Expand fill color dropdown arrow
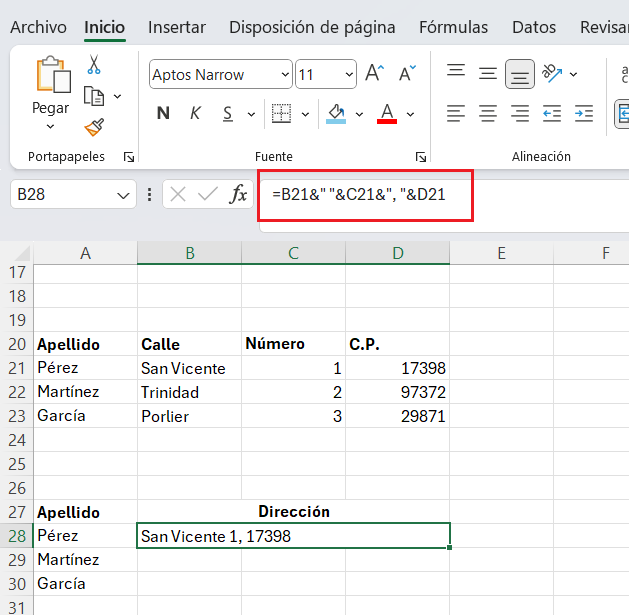The height and width of the screenshot is (615, 629). pyautogui.click(x=359, y=115)
